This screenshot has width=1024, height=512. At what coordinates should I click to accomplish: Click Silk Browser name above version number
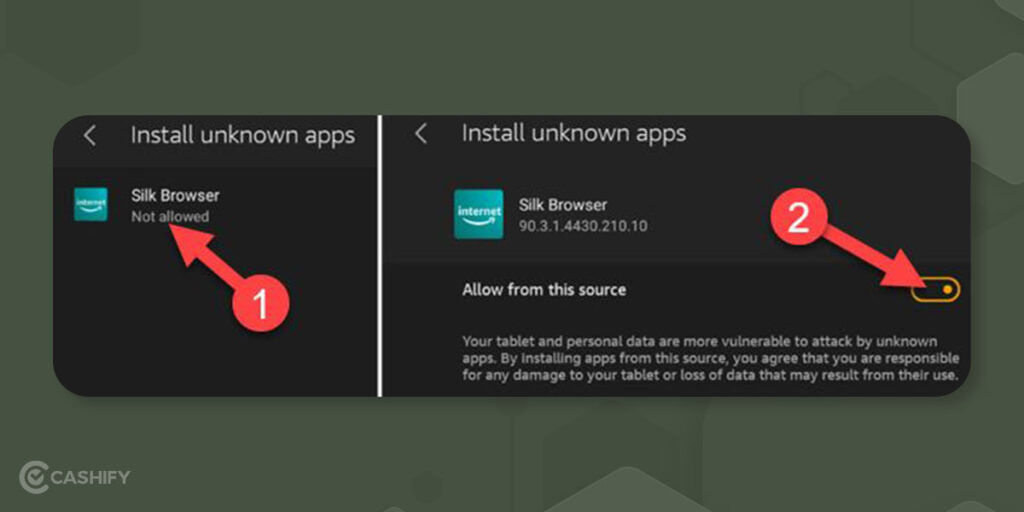(x=563, y=205)
